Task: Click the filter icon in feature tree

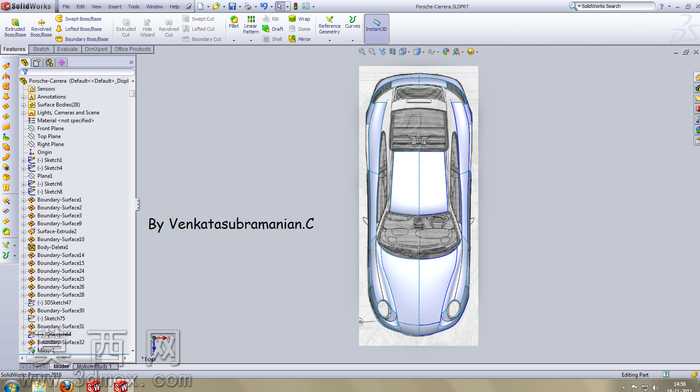Action: coord(25,72)
